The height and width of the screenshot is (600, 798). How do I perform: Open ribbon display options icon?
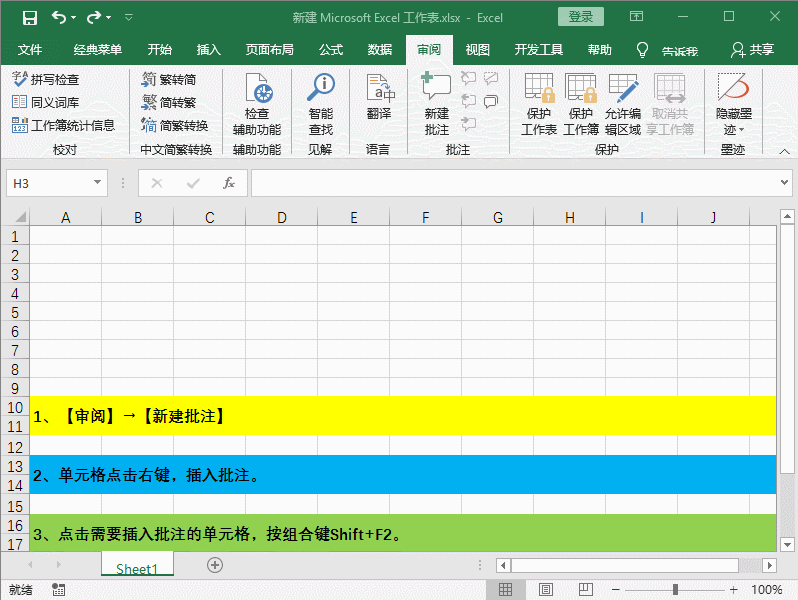pos(636,17)
